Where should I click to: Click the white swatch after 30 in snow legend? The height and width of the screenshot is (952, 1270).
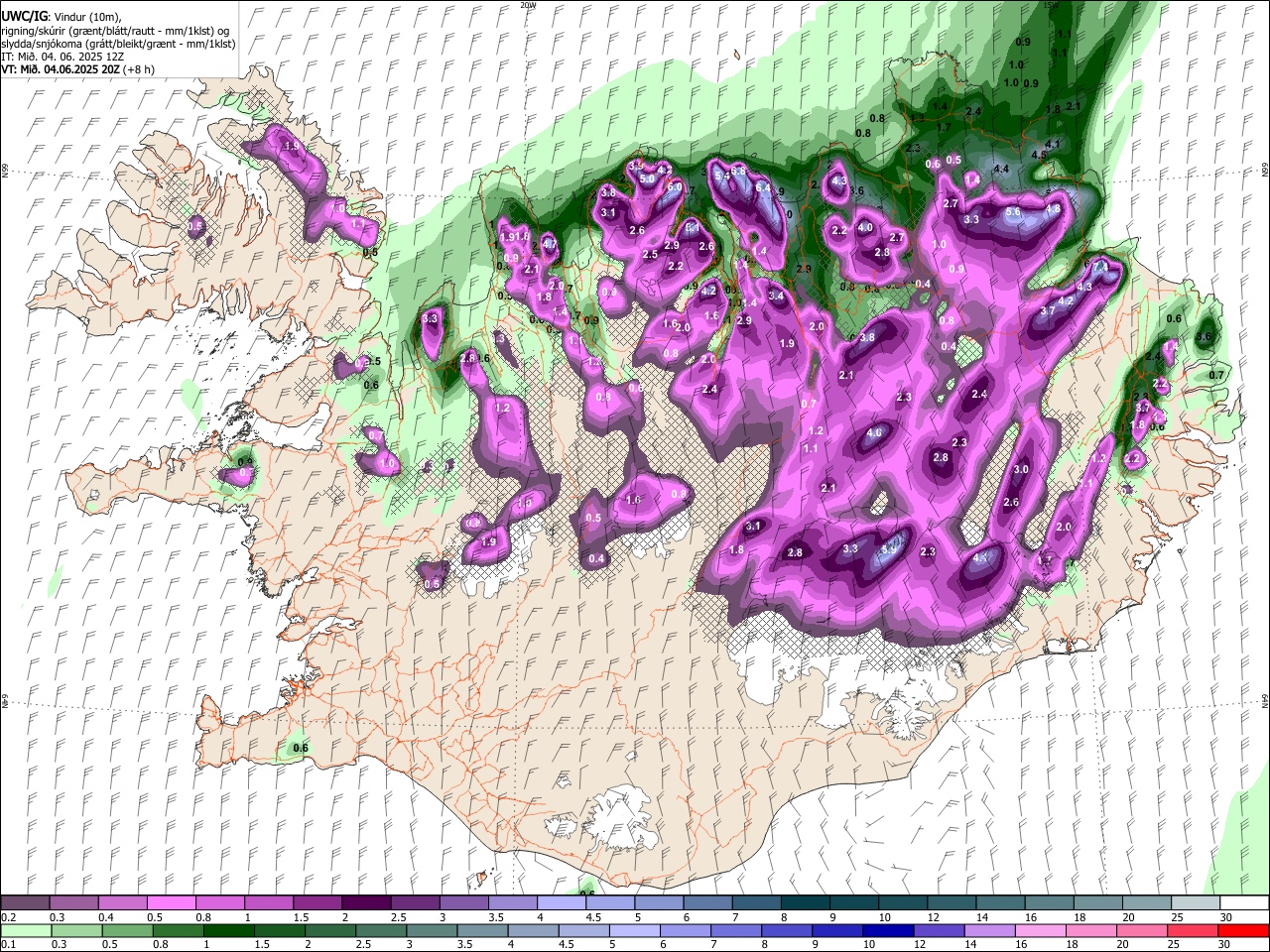1244,902
